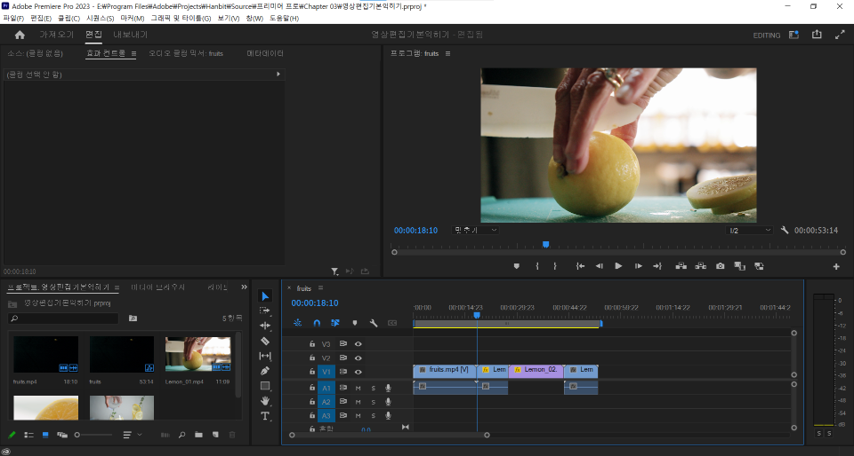Toggle Snap magnet in timeline
The width and height of the screenshot is (854, 456).
[316, 323]
